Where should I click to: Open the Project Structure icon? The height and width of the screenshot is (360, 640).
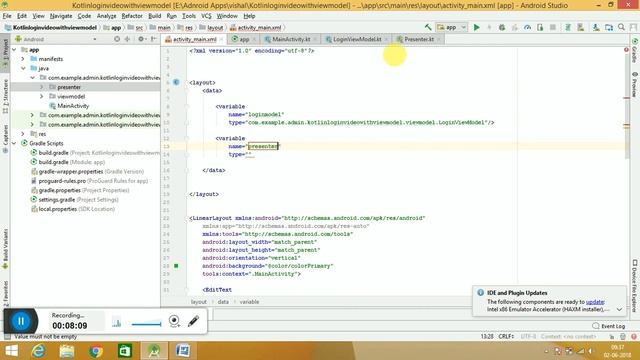tap(609, 27)
